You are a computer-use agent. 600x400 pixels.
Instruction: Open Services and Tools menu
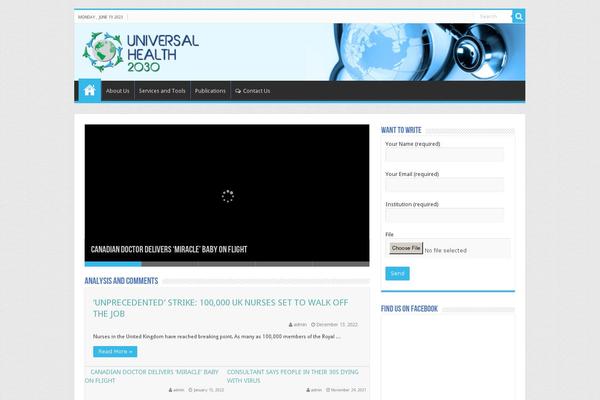pyautogui.click(x=162, y=91)
